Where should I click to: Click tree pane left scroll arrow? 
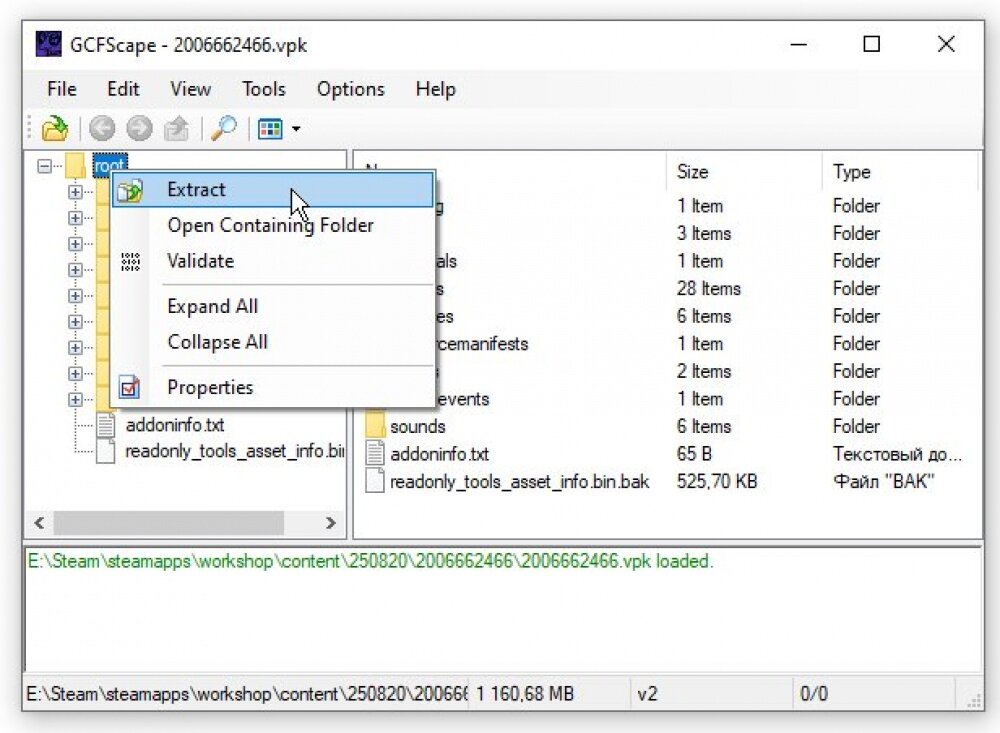point(40,523)
